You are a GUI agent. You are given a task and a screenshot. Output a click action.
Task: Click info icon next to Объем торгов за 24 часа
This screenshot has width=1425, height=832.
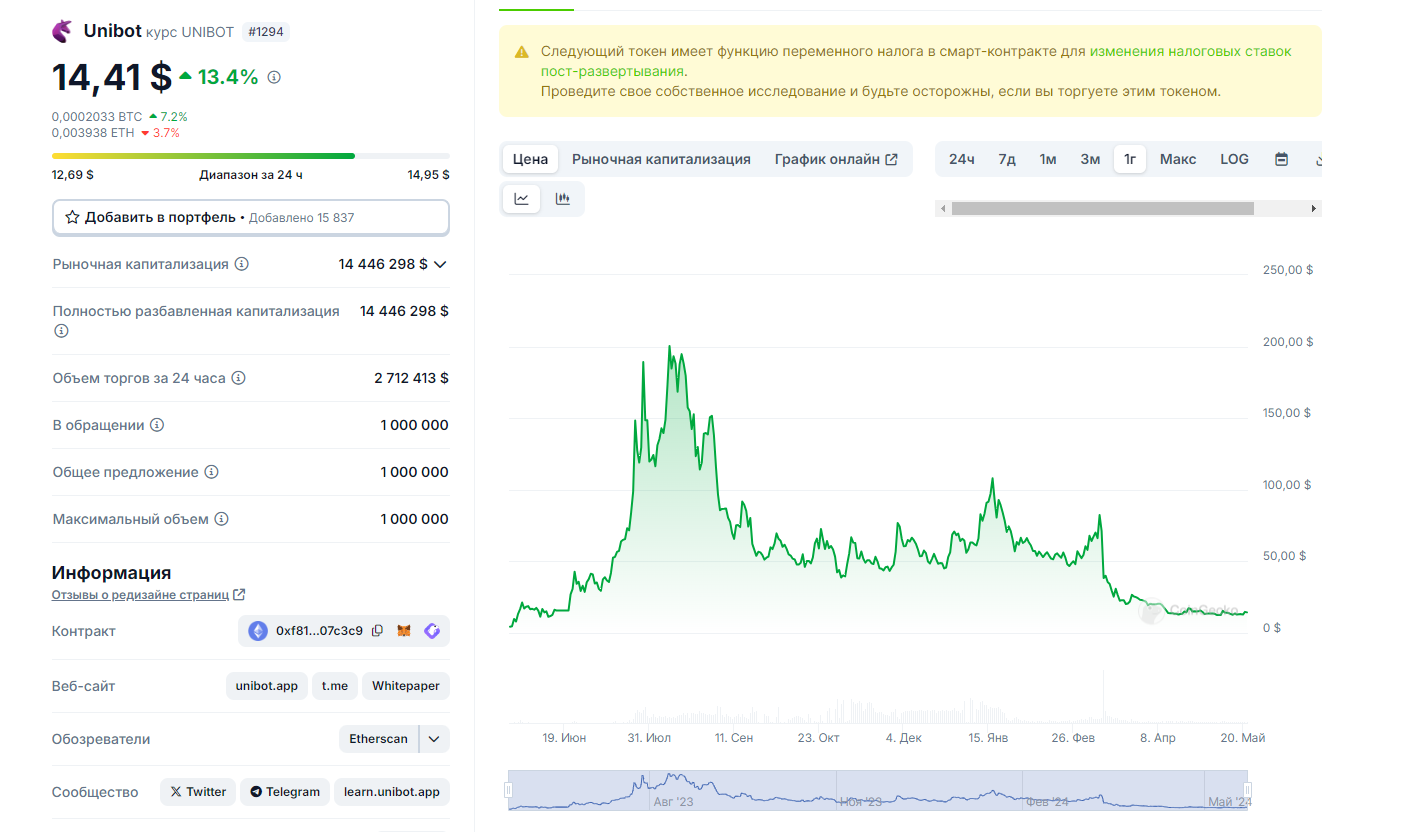click(x=238, y=378)
